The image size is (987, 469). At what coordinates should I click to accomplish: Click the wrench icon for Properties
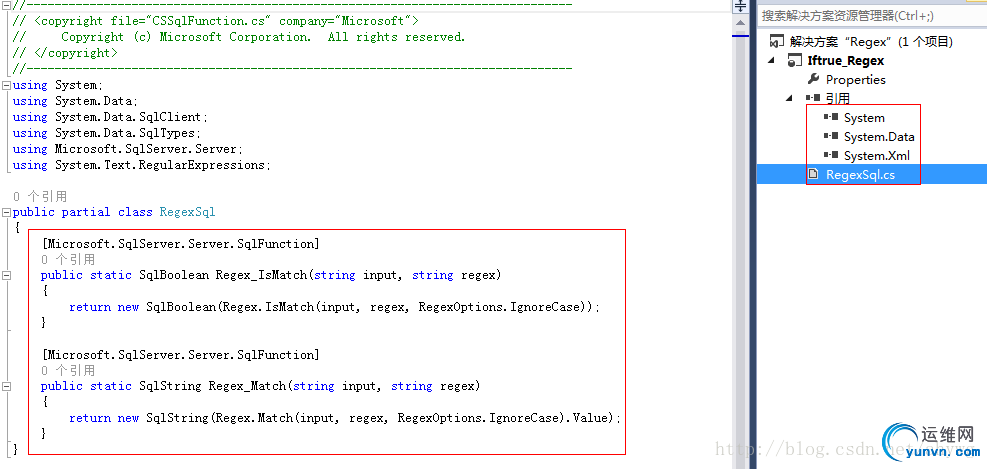[x=813, y=79]
